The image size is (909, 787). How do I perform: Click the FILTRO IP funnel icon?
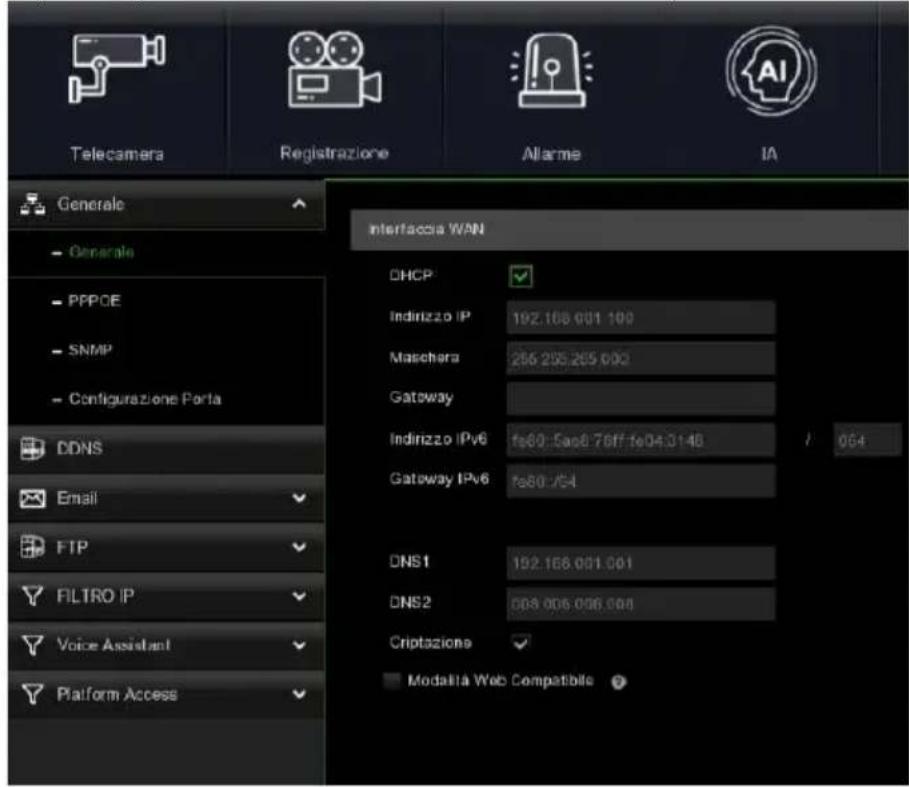(32, 596)
